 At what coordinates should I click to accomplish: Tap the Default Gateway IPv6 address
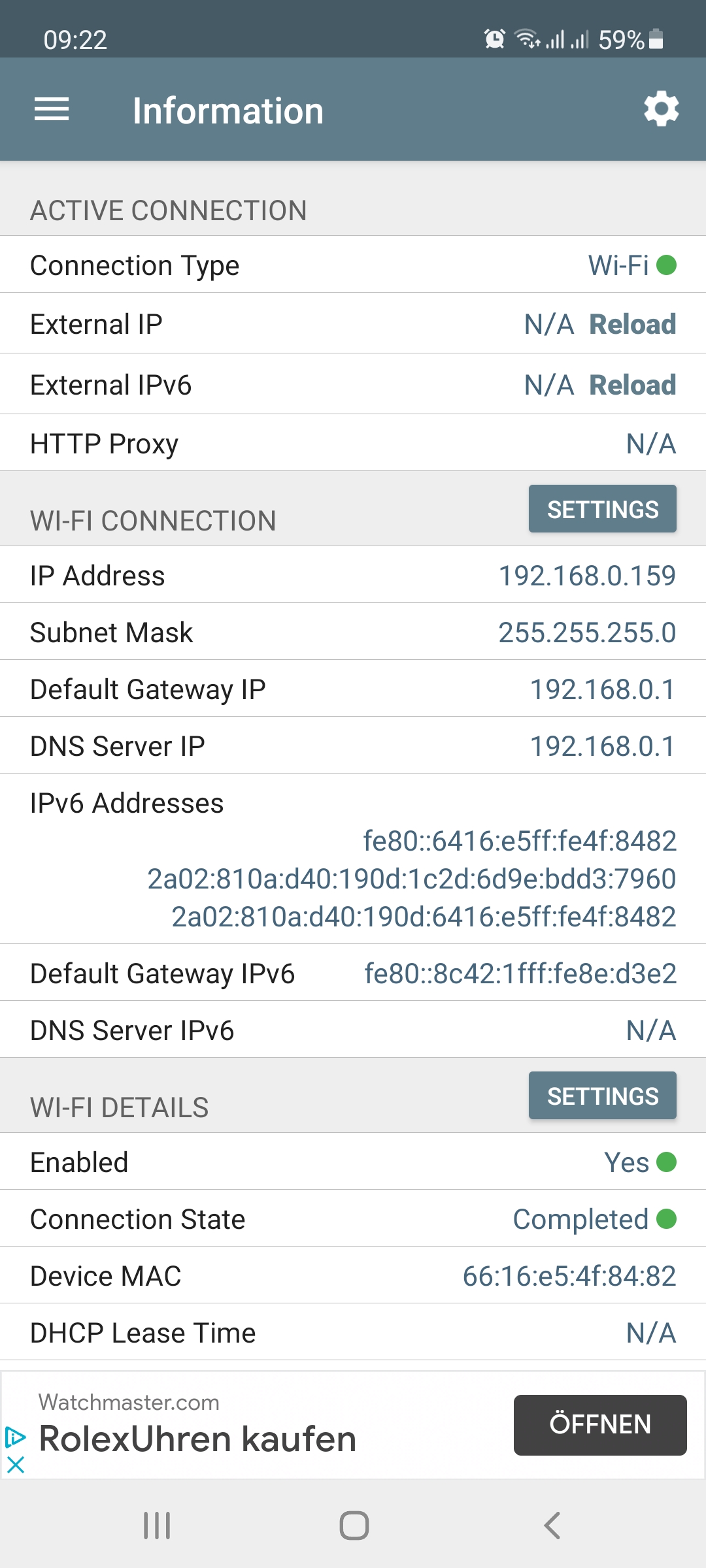coord(520,973)
